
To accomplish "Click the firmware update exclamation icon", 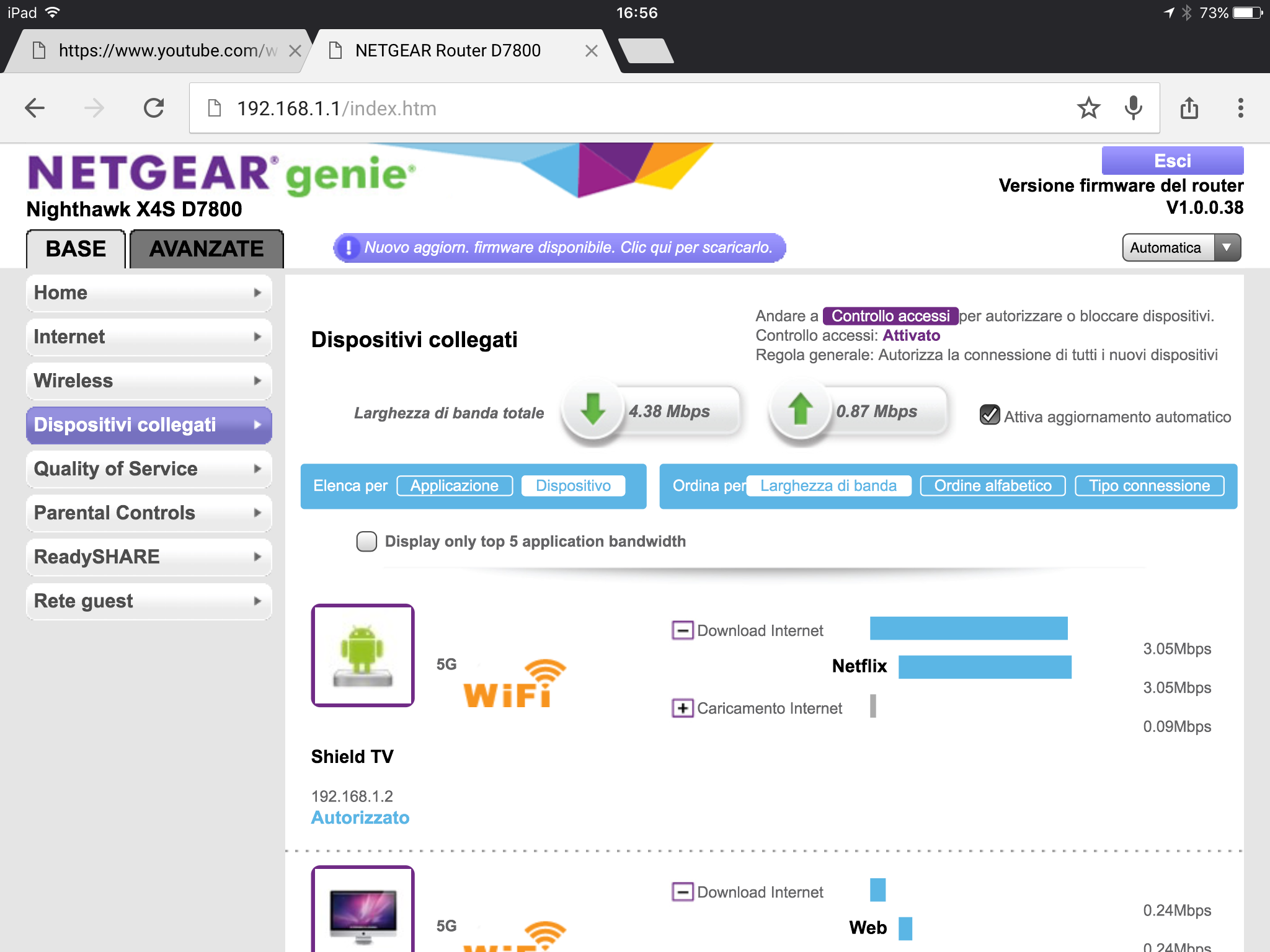I will coord(349,248).
